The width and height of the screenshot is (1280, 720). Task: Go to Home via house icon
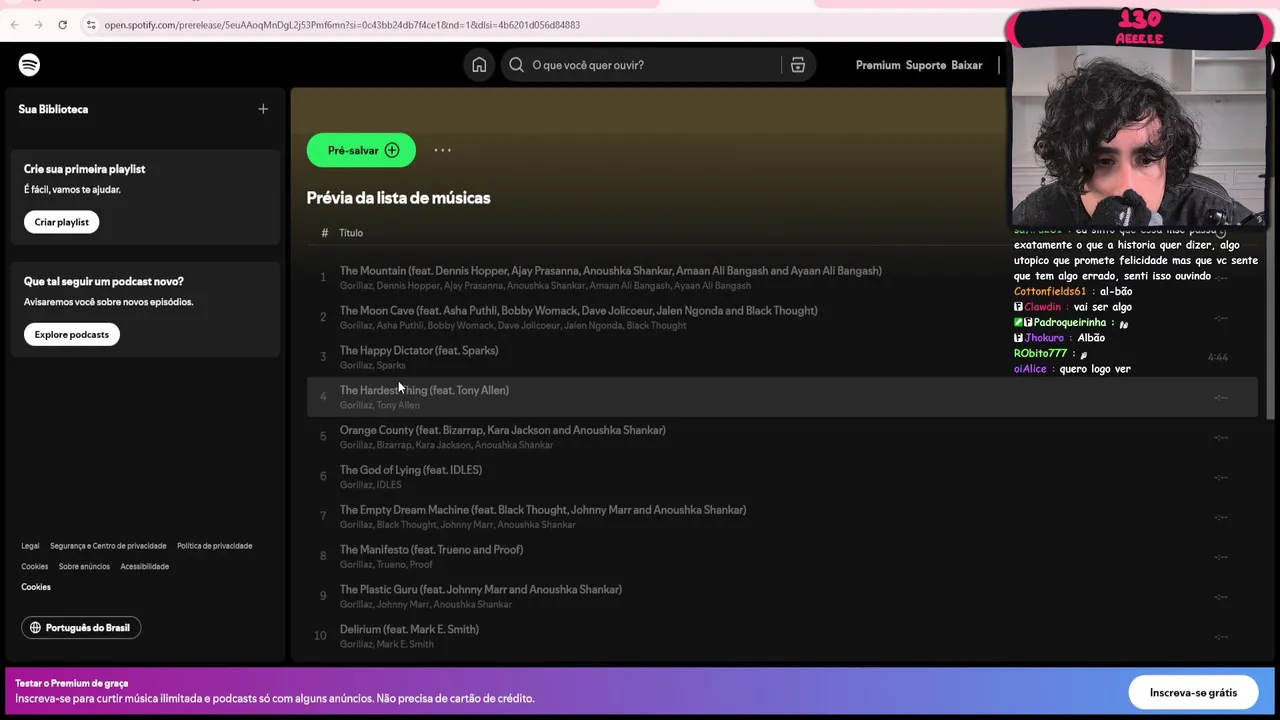(479, 65)
